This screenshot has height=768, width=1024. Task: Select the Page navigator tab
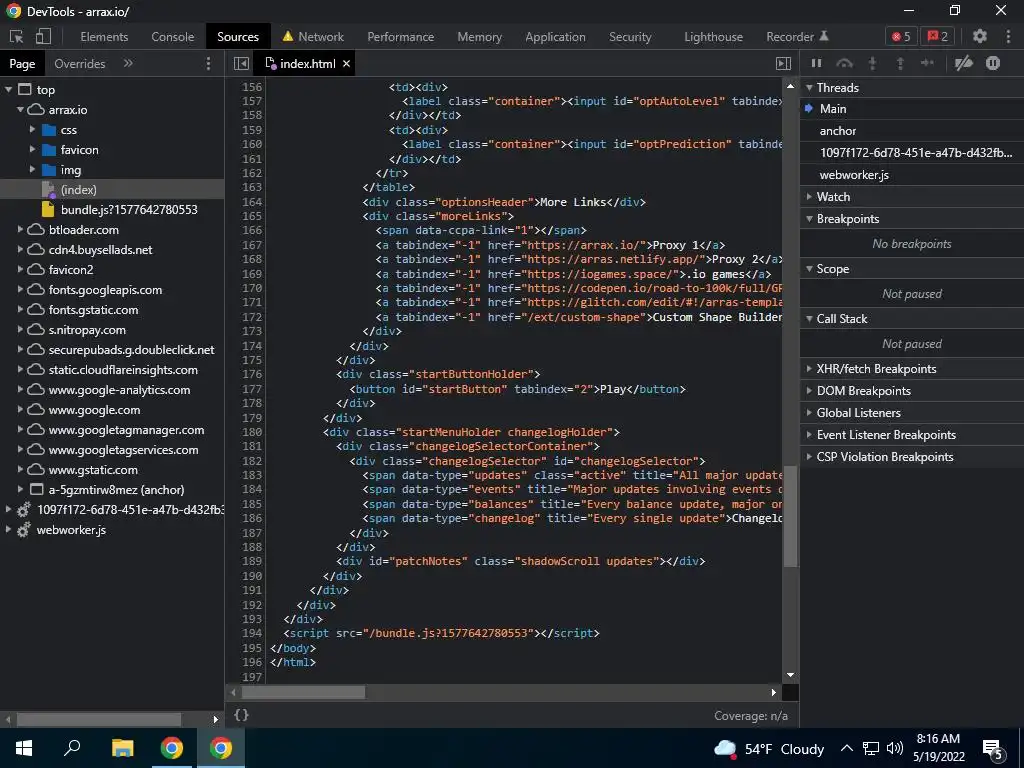coord(22,63)
